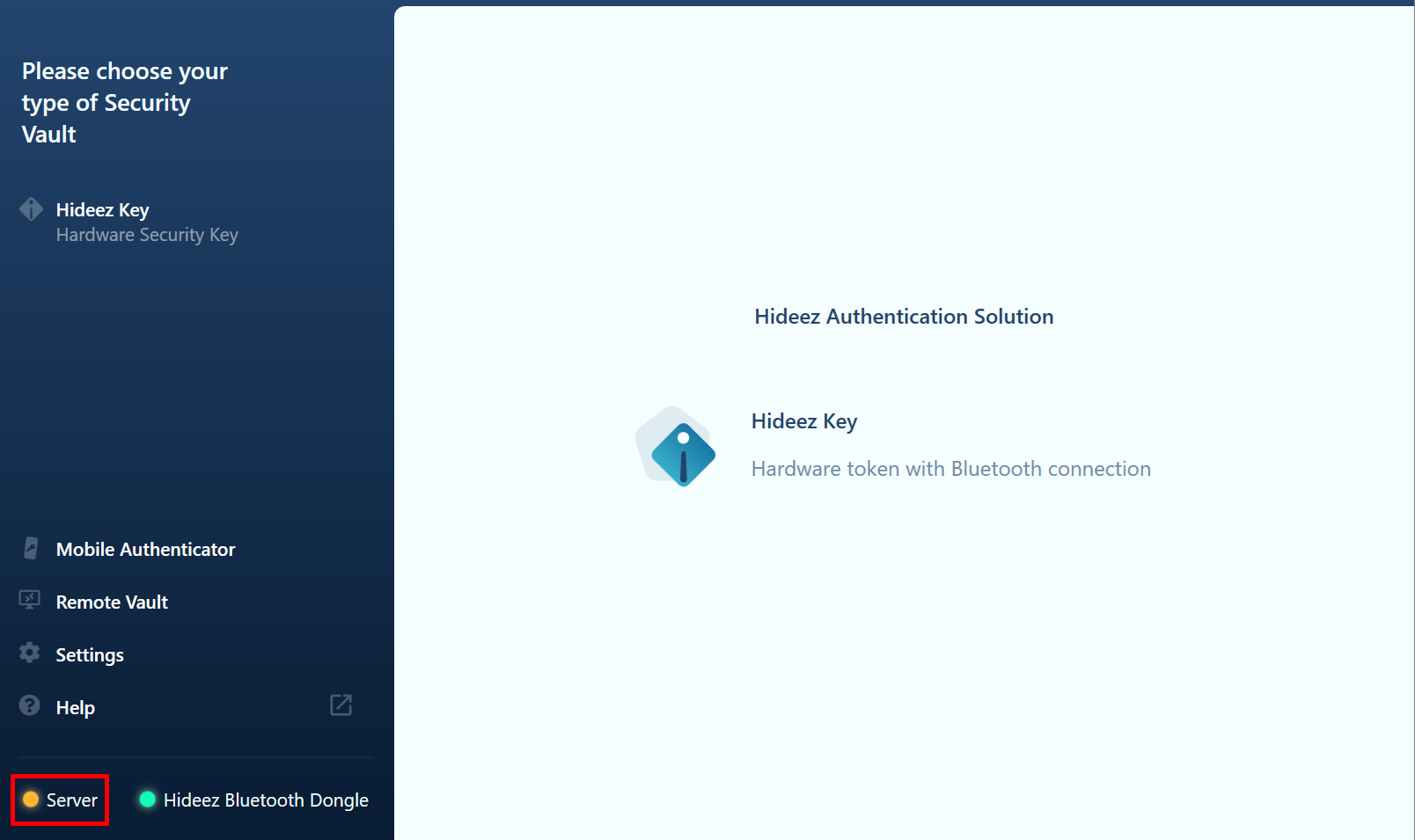Click the Hideez Bluetooth Dongle label

[x=266, y=800]
